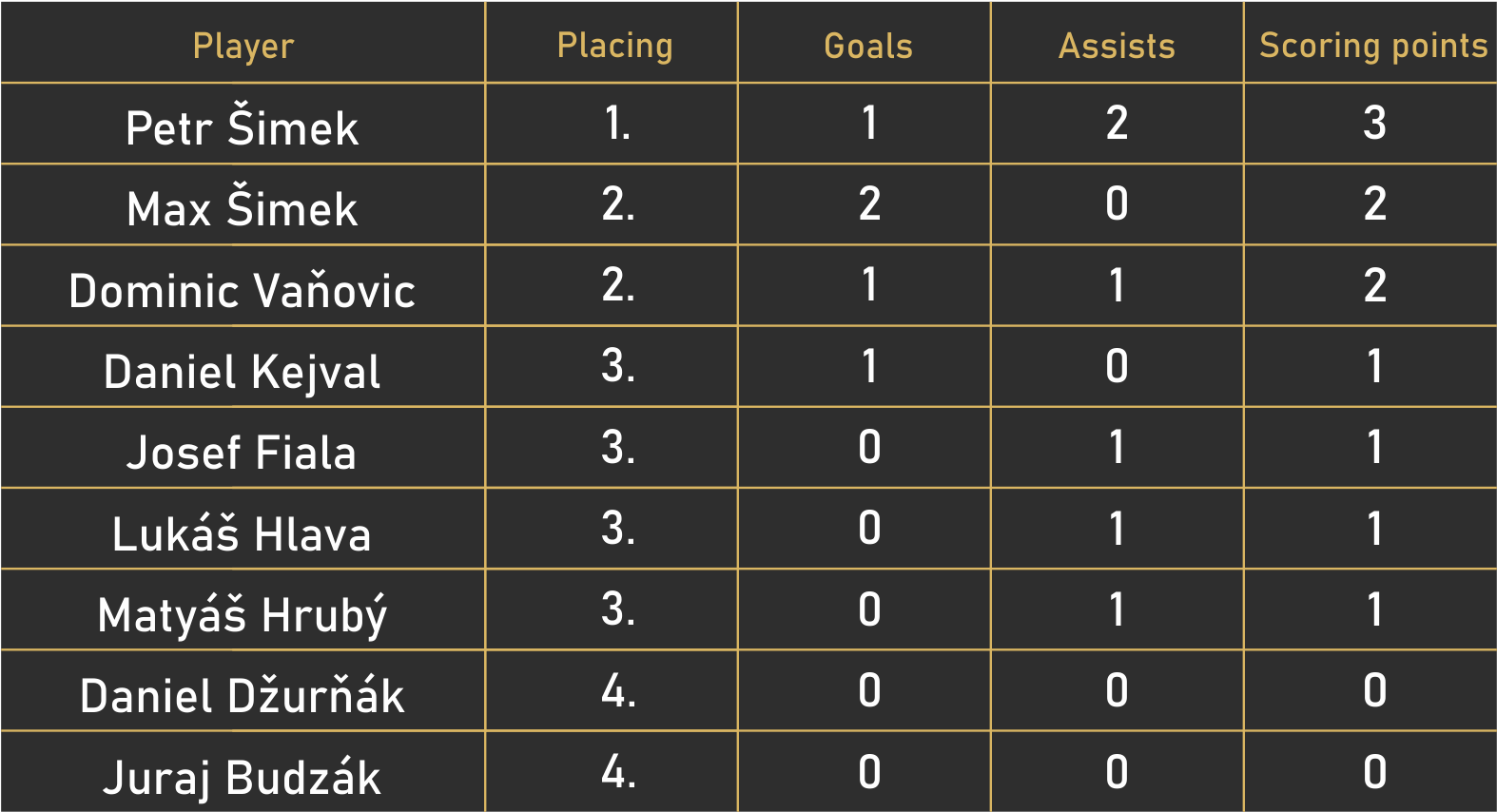The image size is (1497, 812).
Task: Select Daniel Kejval's placing cell
Action: (617, 366)
